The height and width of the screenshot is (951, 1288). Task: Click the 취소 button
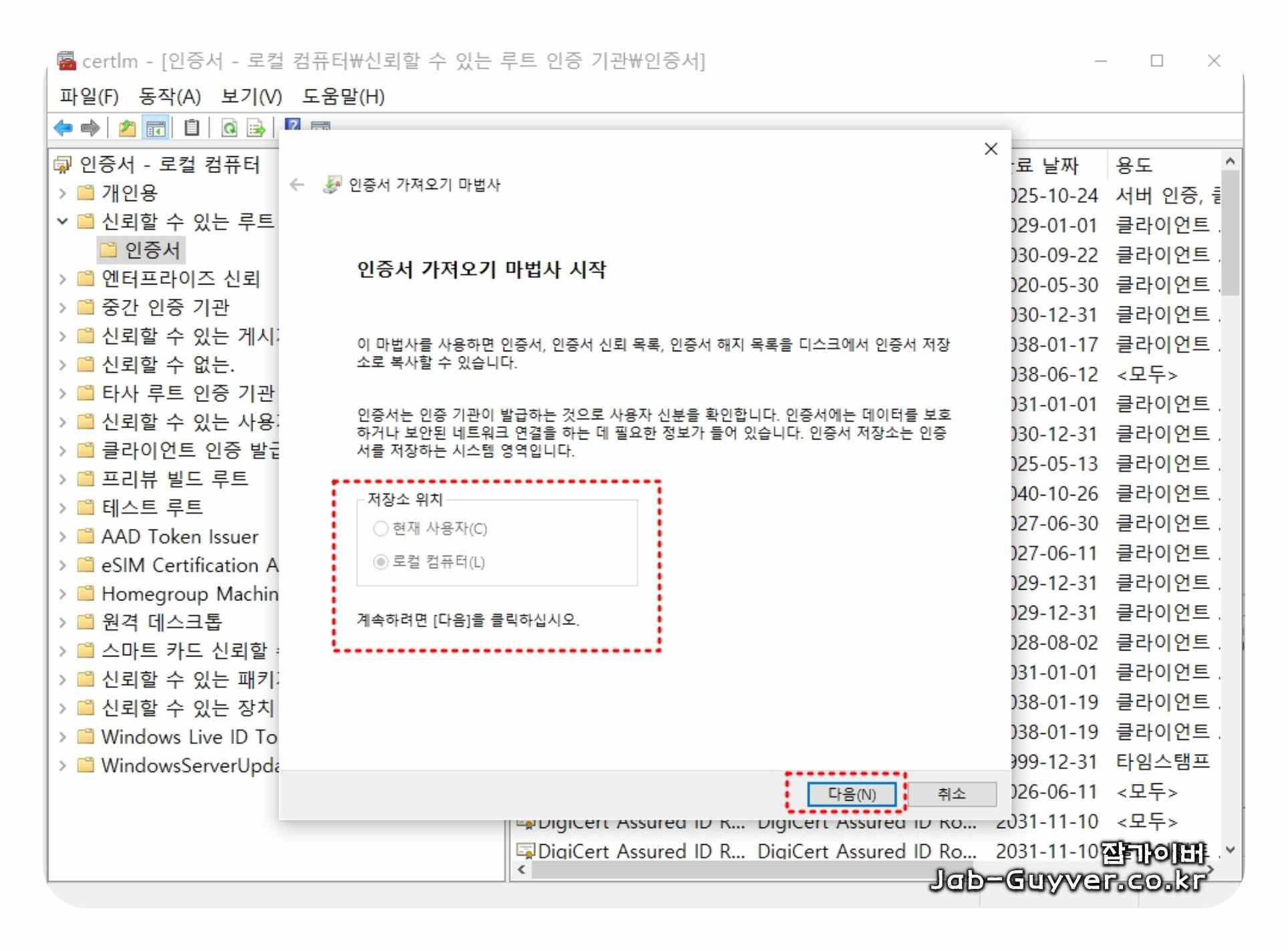(951, 794)
